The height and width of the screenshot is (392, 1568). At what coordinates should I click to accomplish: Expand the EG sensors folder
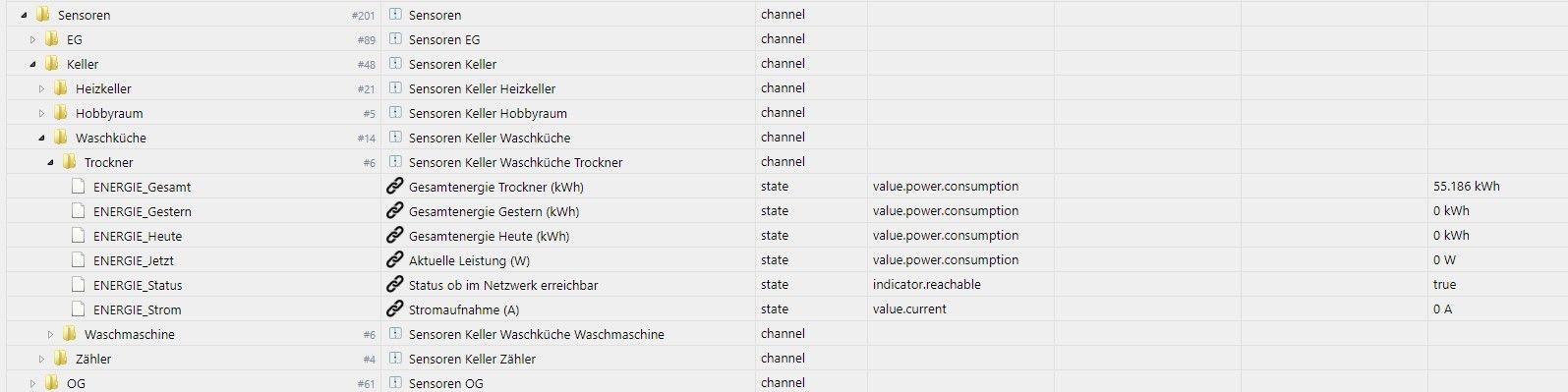click(x=32, y=39)
